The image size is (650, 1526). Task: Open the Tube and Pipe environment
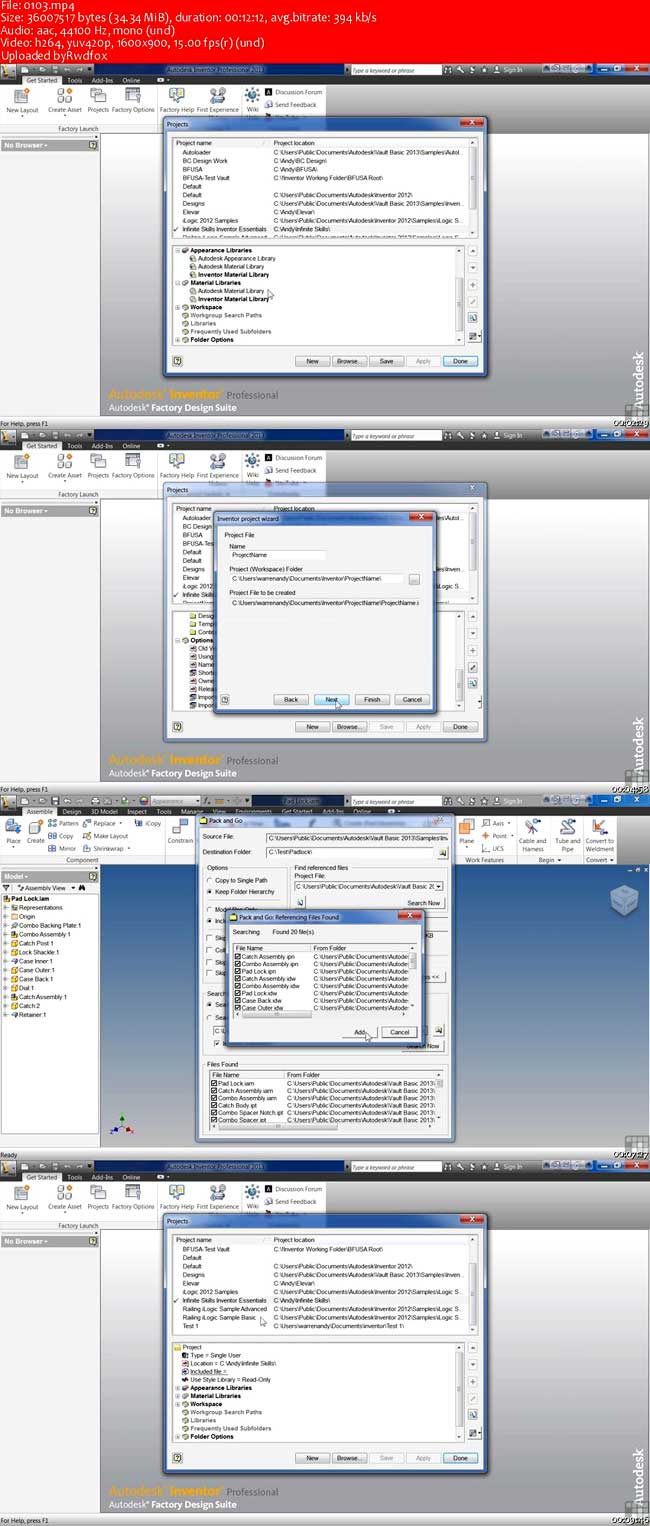[x=568, y=835]
